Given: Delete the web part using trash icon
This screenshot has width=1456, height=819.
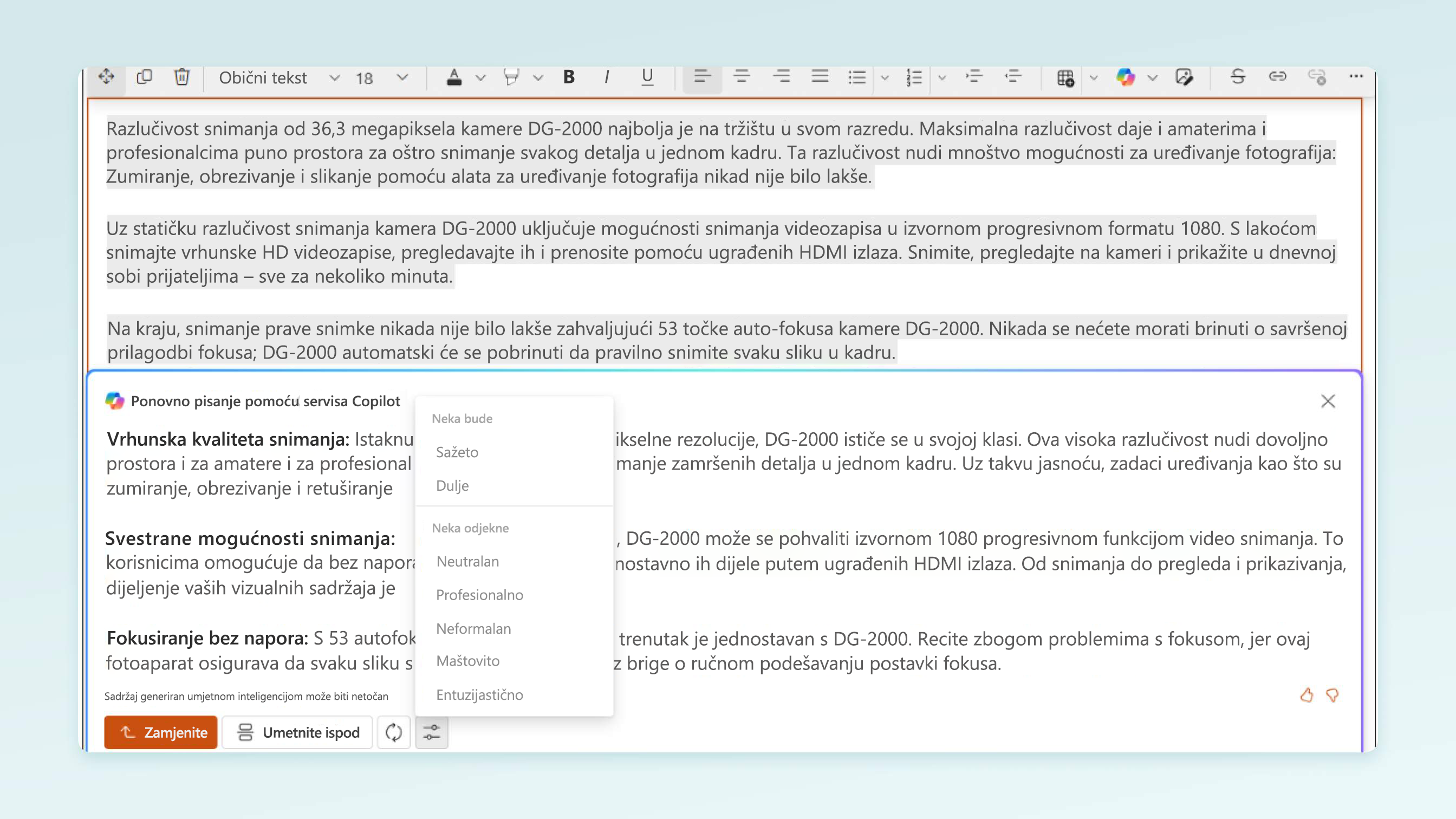Looking at the screenshot, I should [181, 76].
